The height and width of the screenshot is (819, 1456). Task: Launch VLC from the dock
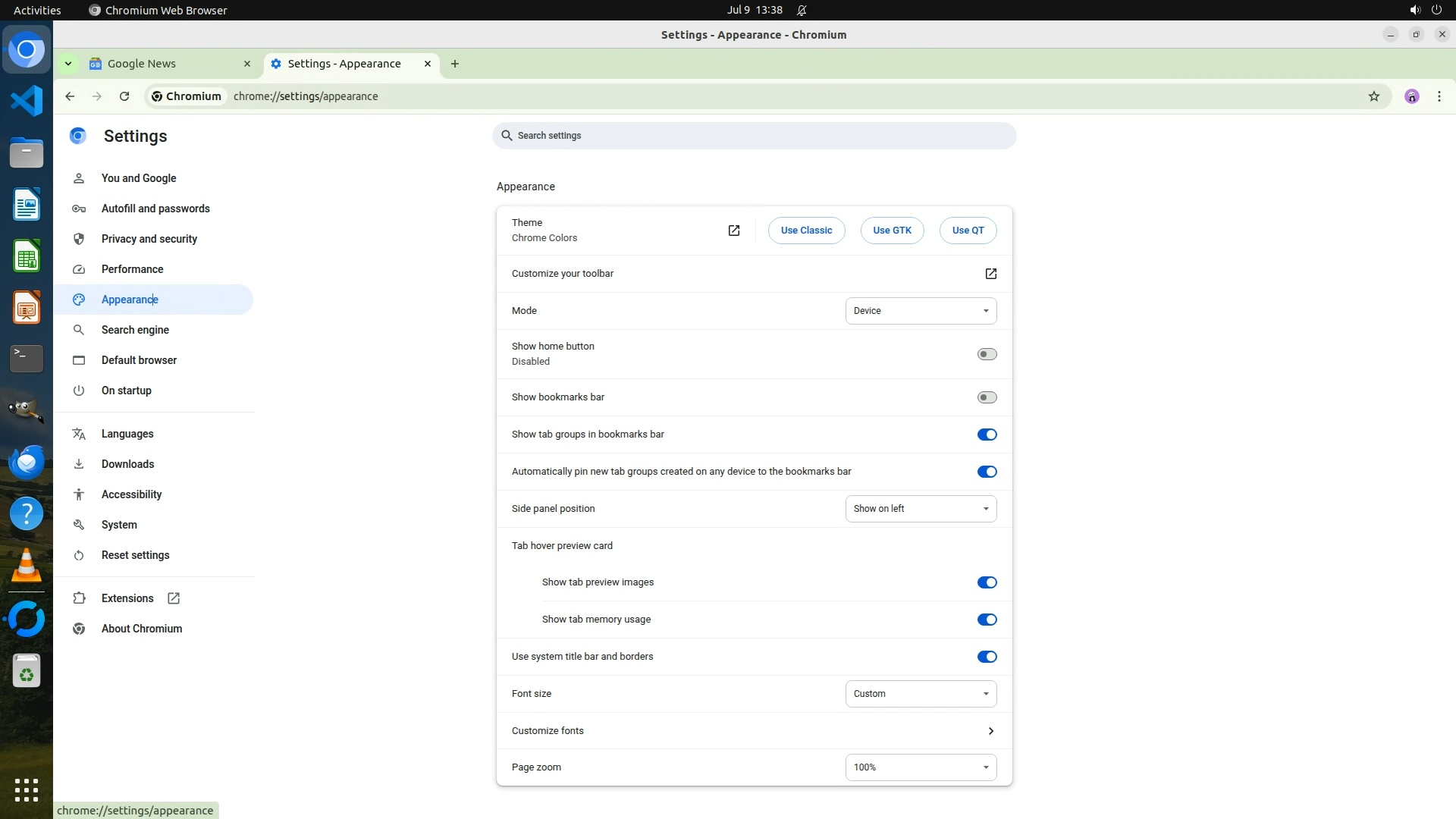coord(27,566)
